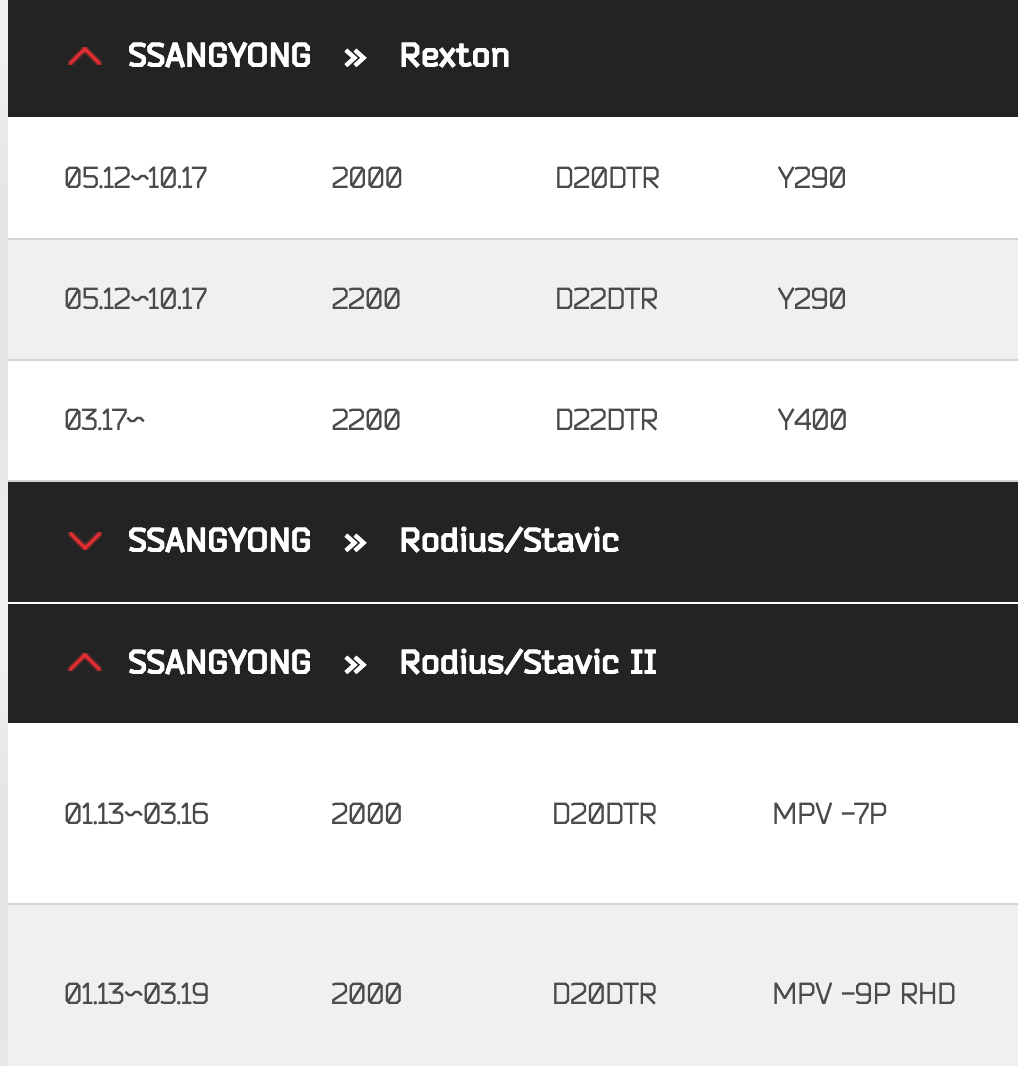This screenshot has height=1066, width=1018.
Task: Click the double-arrow icon beside Rodius/Stavic
Action: 355,542
